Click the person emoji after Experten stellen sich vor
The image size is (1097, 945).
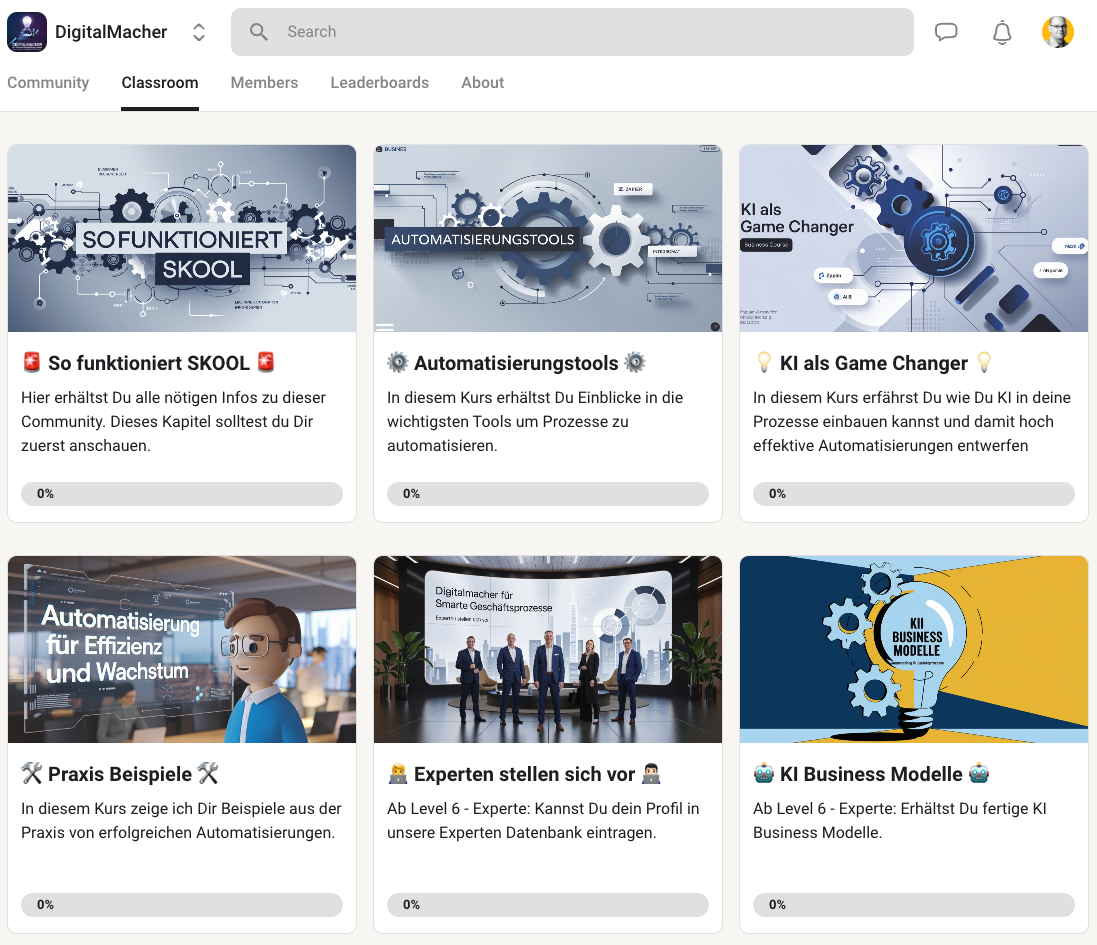pyautogui.click(x=651, y=774)
